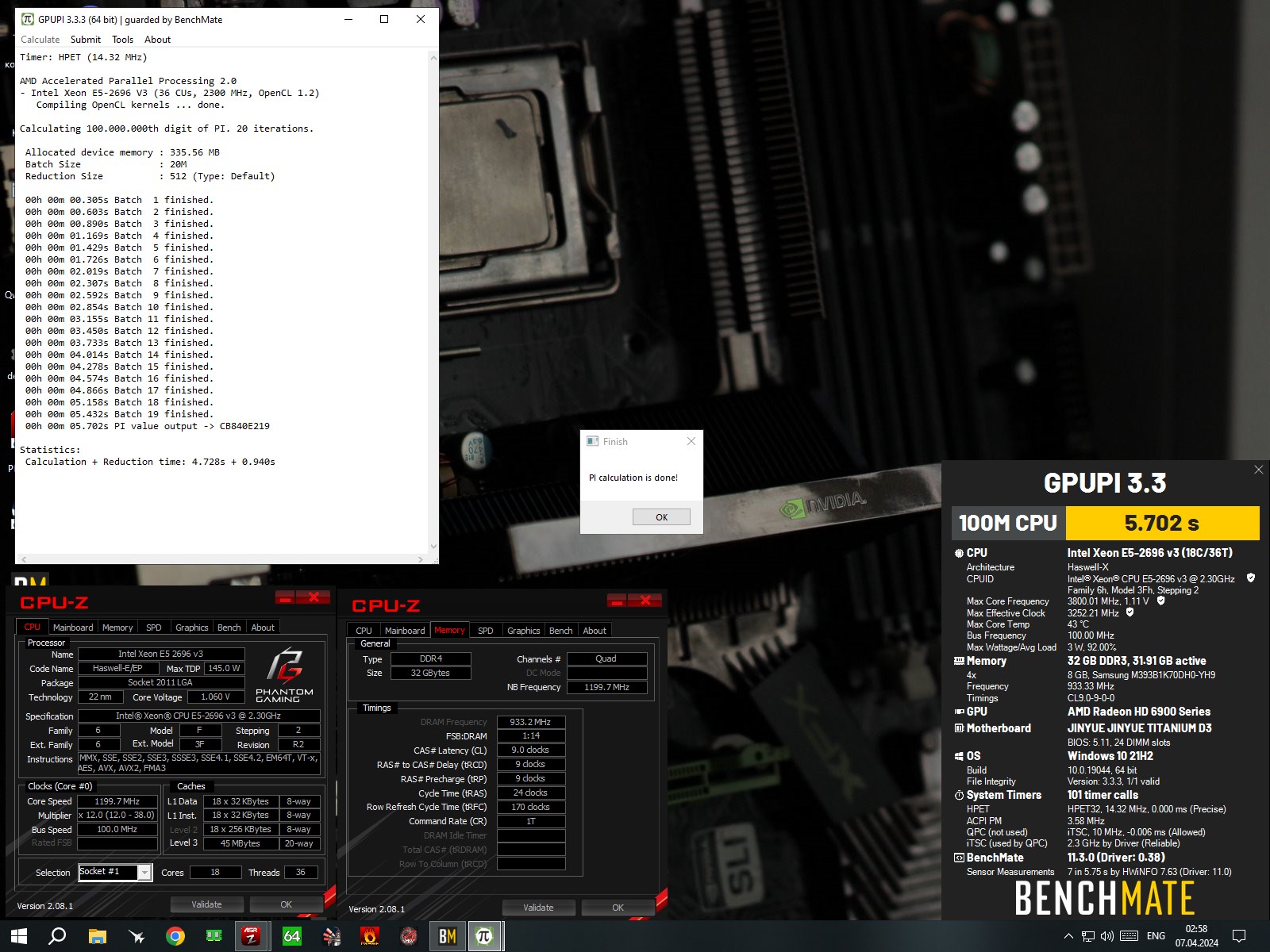Open the Submit menu in GPUPI
The height and width of the screenshot is (952, 1270).
(86, 40)
